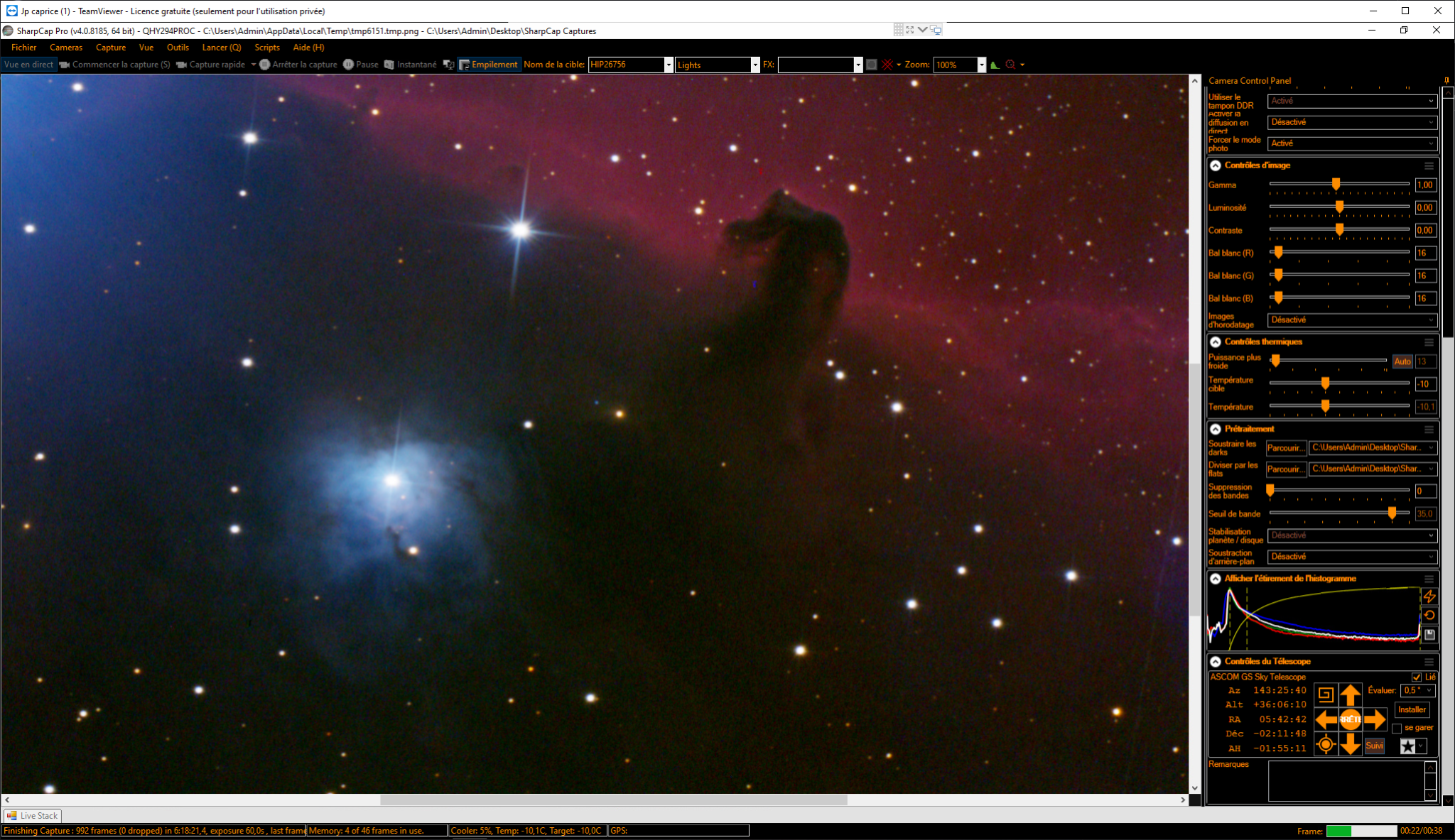Screen dimensions: 1455x840
Task: Open the Scripts menu
Action: click(x=267, y=48)
